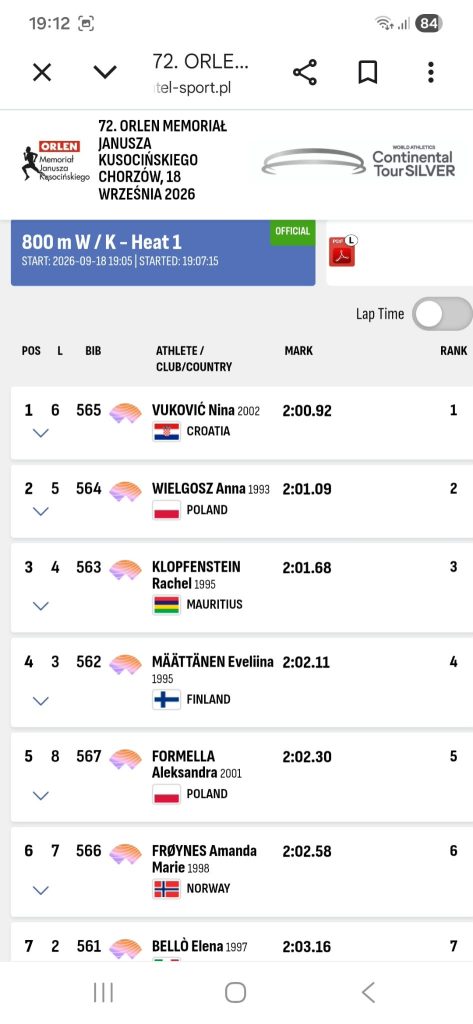Open the three-dot overflow menu
This screenshot has width=473, height=1024.
coord(431,72)
